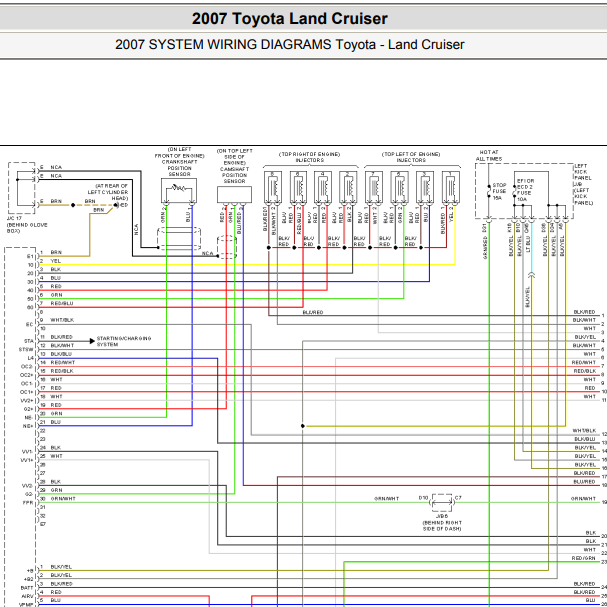Click "(AT REAR OF LEFT CYLINDER HEAD)" note
This screenshot has height=607, width=607.
point(108,192)
